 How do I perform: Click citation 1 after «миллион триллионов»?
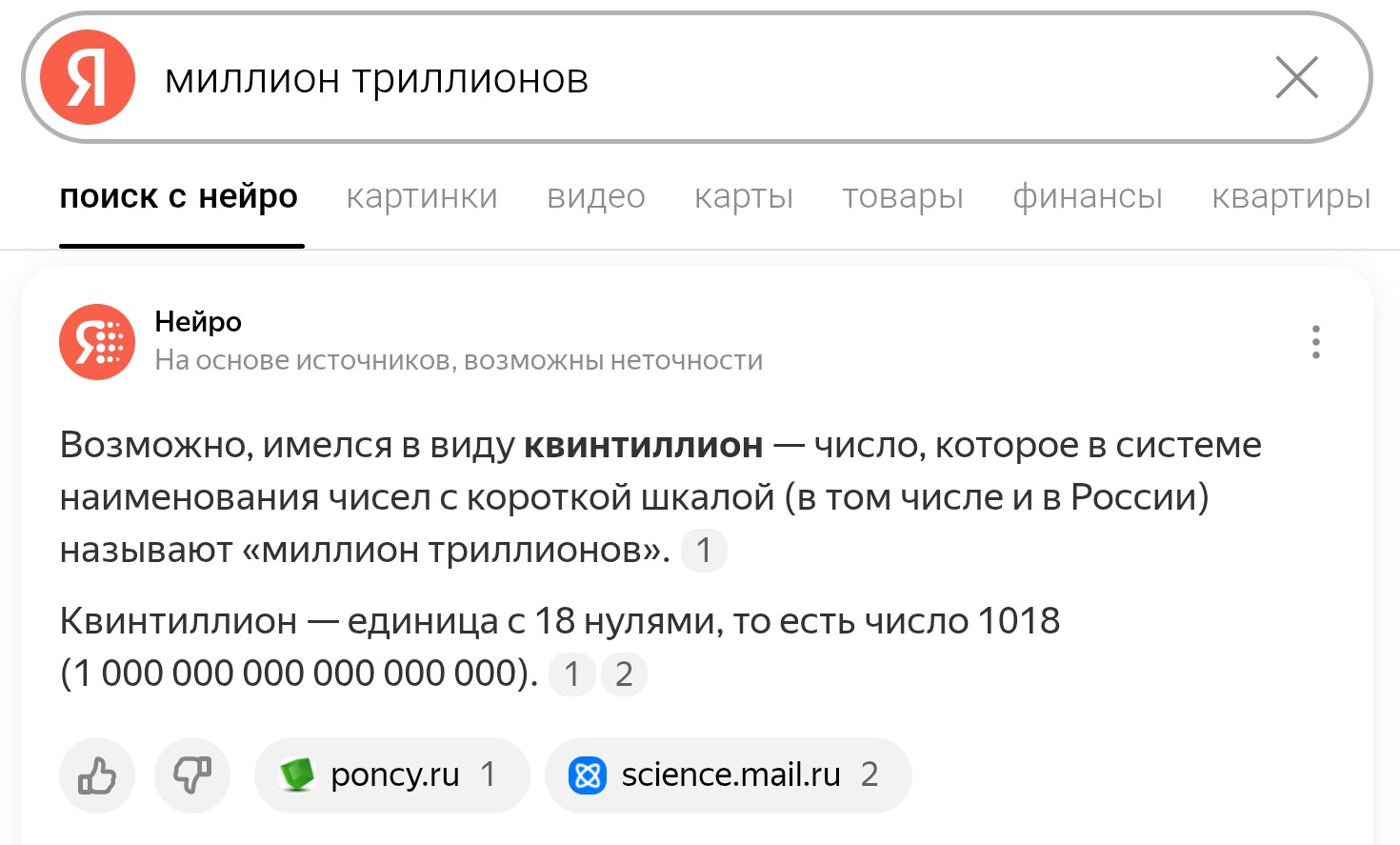pyautogui.click(x=704, y=551)
